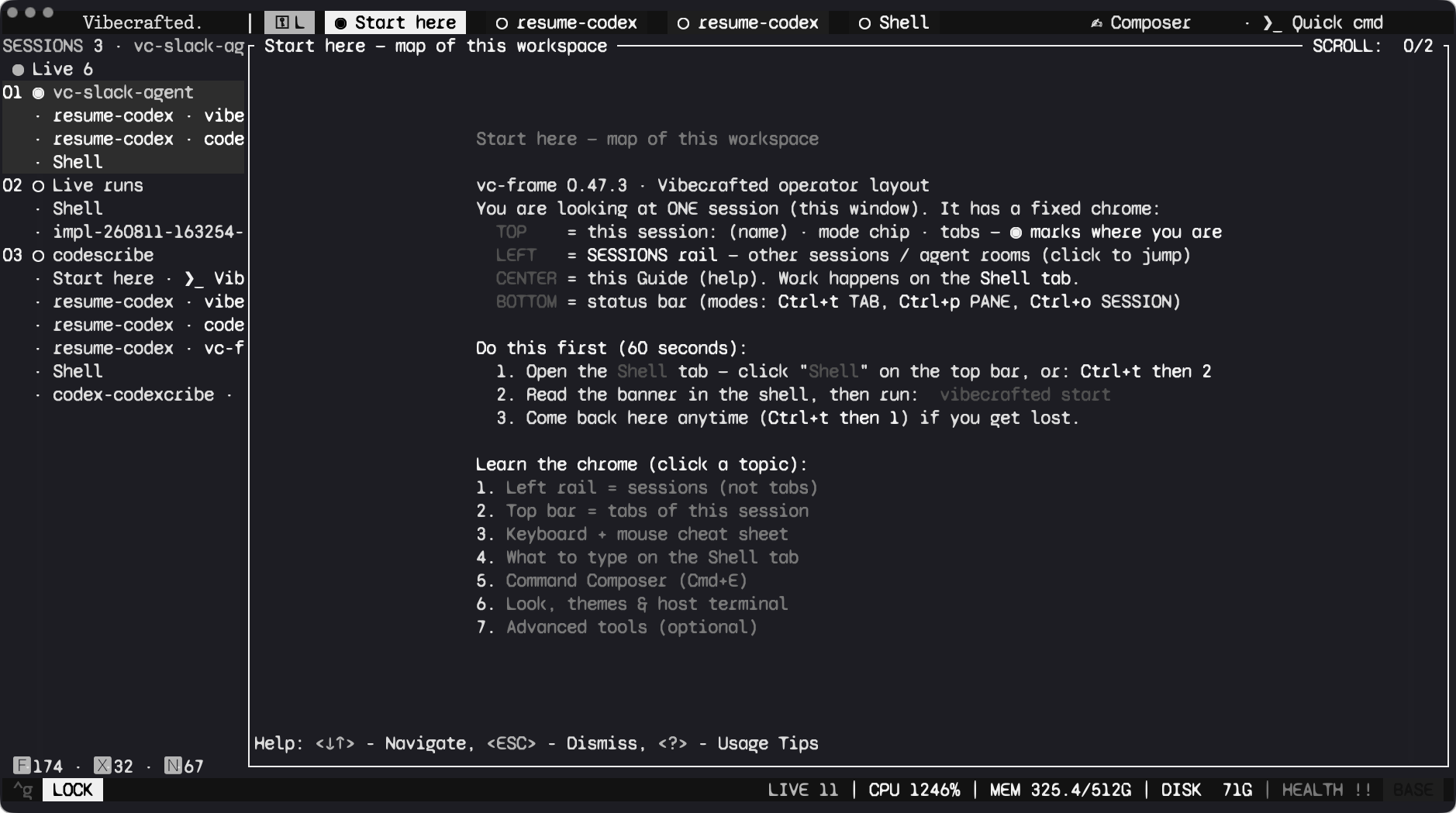Viewport: 1456px width, 813px height.
Task: Open resume-codex · code under codescribe
Action: [148, 325]
